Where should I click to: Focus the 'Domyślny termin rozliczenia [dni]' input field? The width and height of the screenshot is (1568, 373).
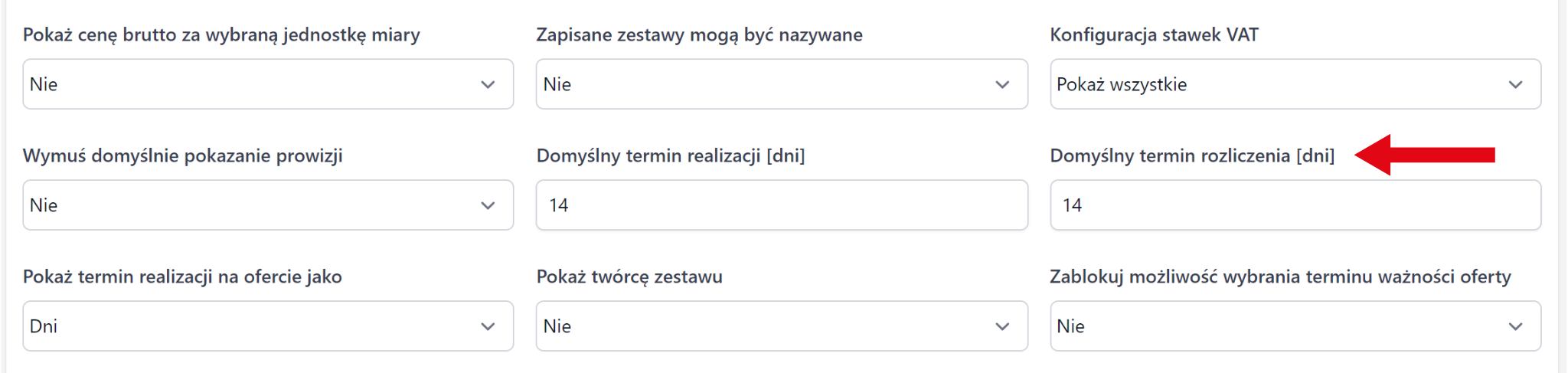click(x=1295, y=205)
